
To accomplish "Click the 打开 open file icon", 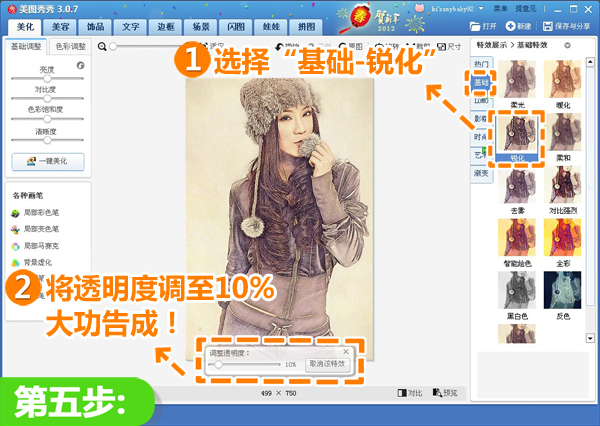I will pos(483,26).
